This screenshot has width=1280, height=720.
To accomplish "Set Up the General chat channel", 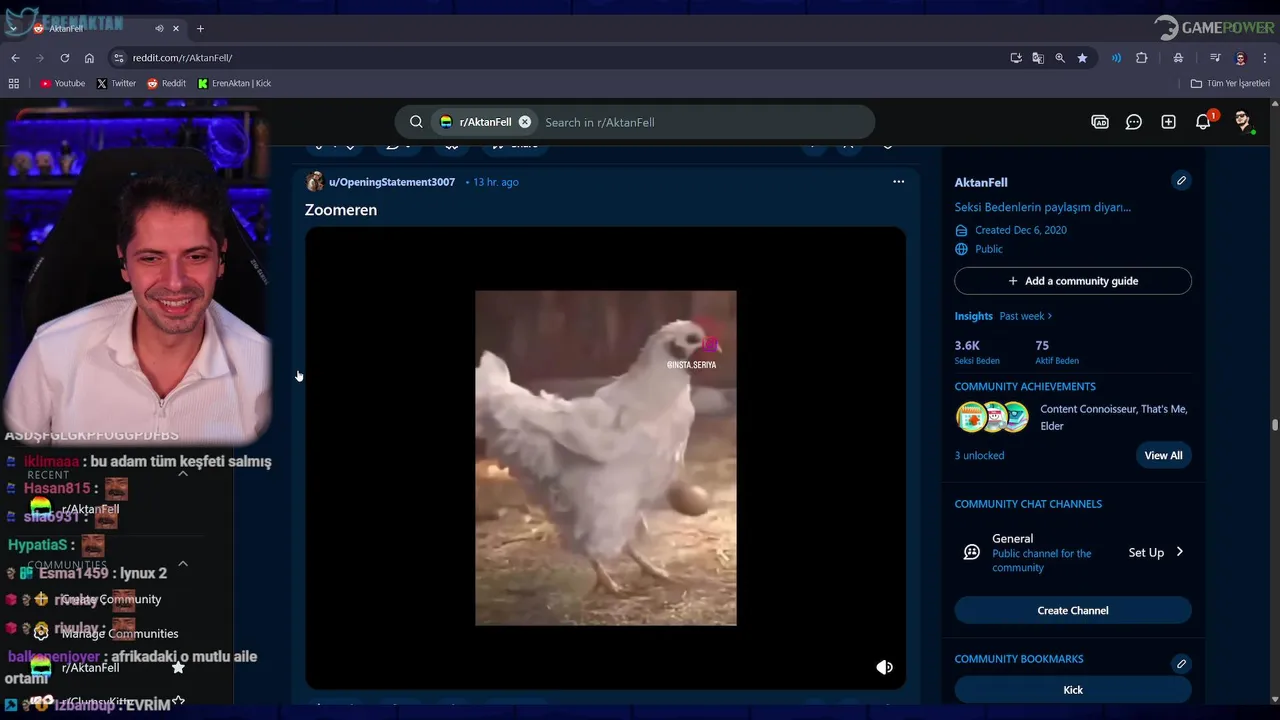I will 1156,552.
